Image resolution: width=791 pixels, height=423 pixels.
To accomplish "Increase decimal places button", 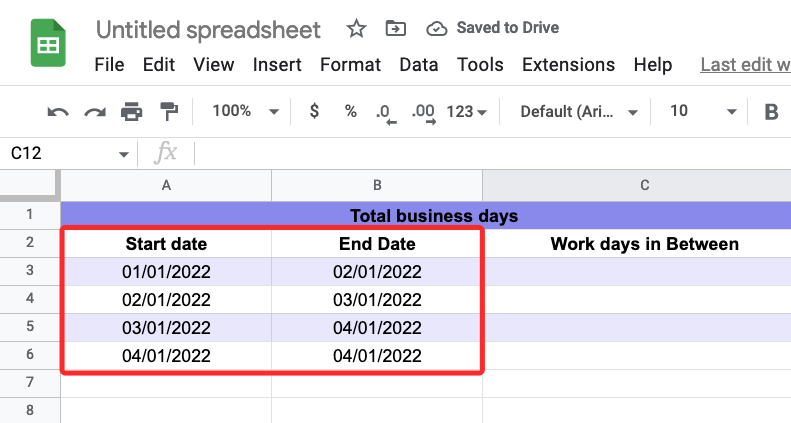I will 422,112.
